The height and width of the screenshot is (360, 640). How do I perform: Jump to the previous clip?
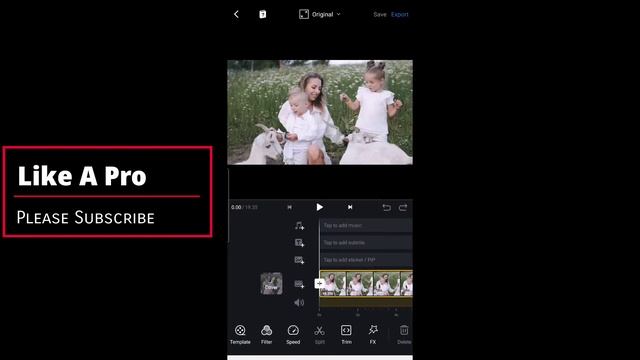point(289,207)
